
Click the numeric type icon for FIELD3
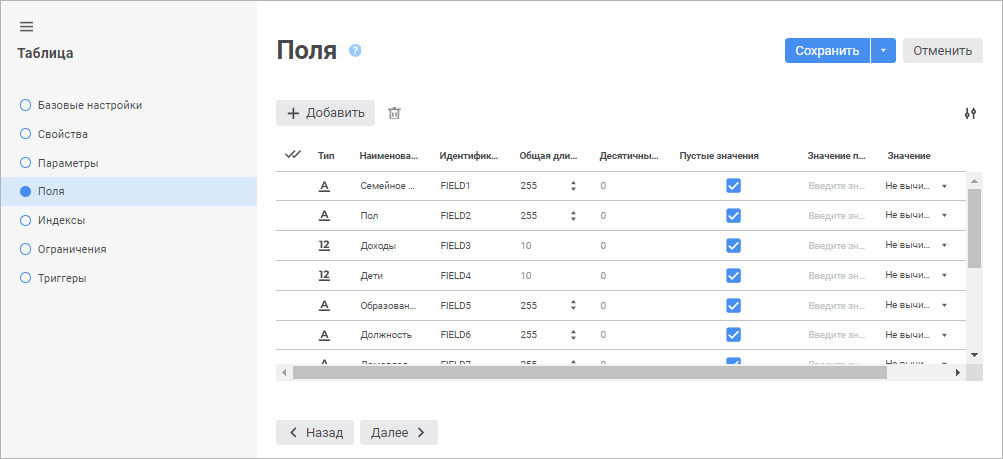pyautogui.click(x=324, y=245)
